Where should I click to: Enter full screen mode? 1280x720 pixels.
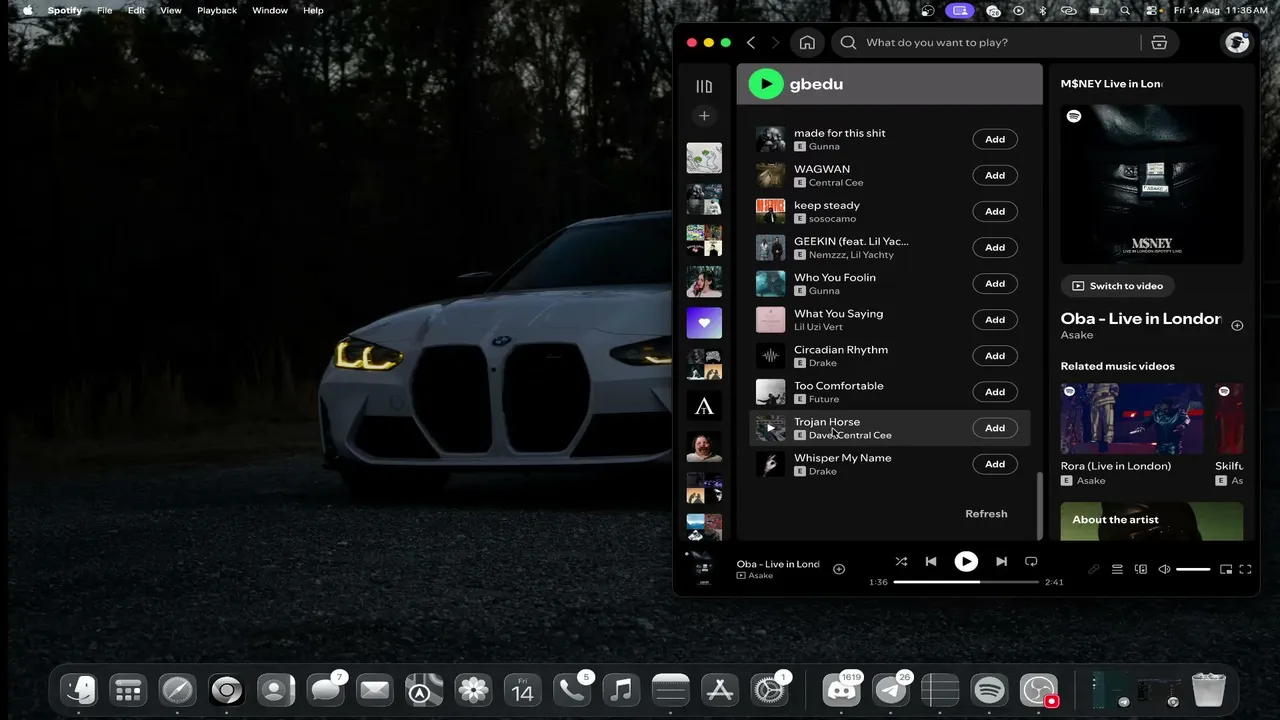pyautogui.click(x=1245, y=570)
